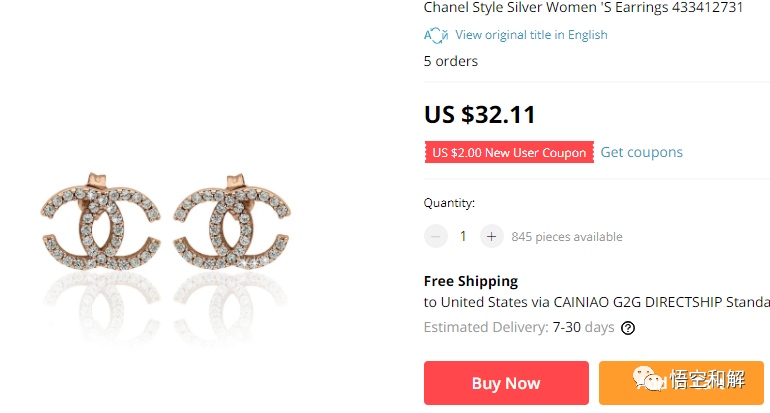Click the 7-30 days delivery estimate text
This screenshot has width=770, height=413.
click(583, 327)
